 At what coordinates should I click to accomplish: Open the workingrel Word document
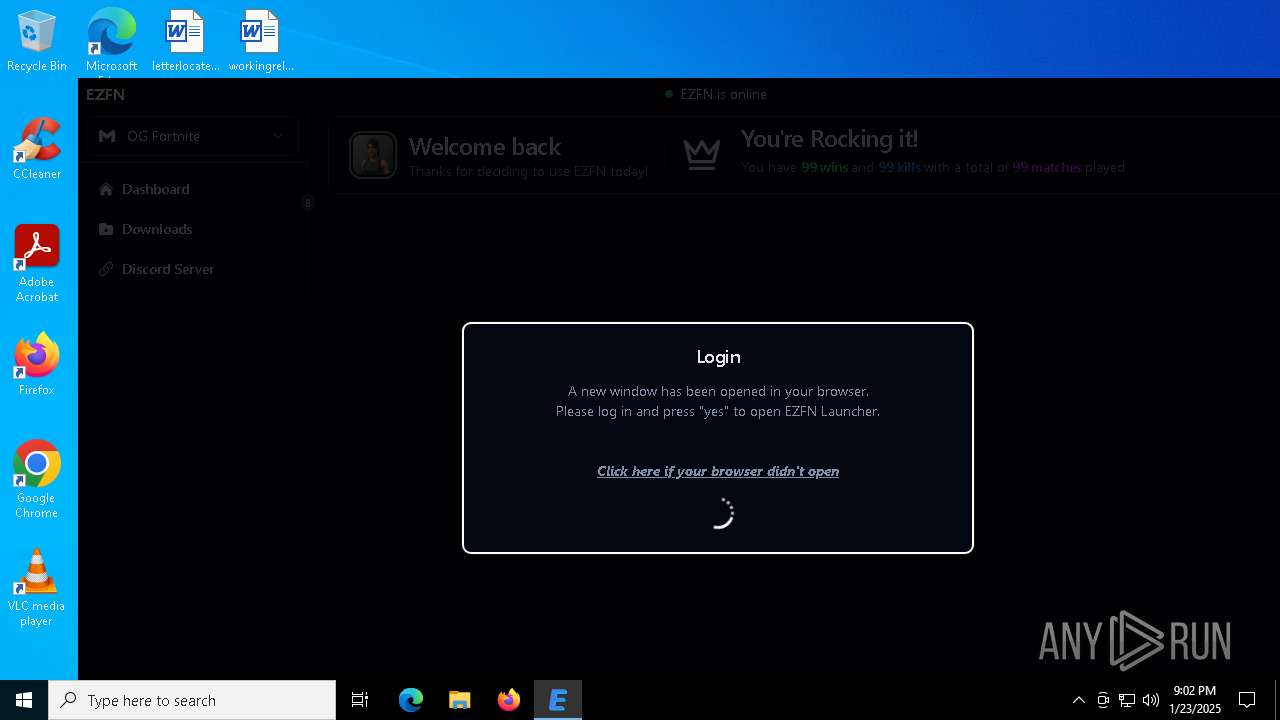coord(260,42)
